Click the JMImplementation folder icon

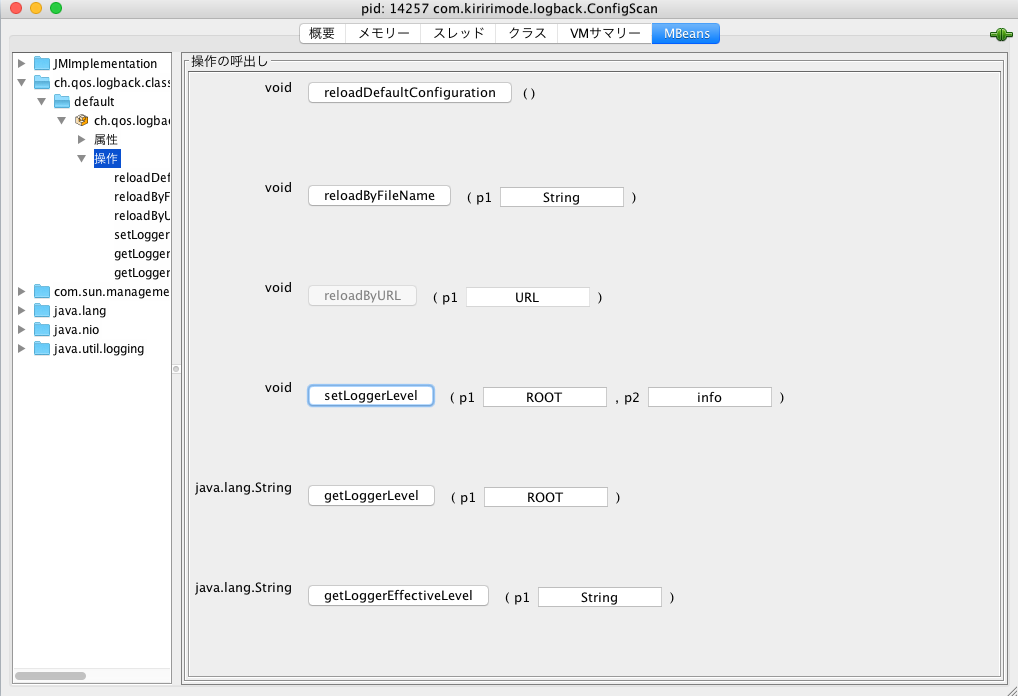pyautogui.click(x=42, y=63)
